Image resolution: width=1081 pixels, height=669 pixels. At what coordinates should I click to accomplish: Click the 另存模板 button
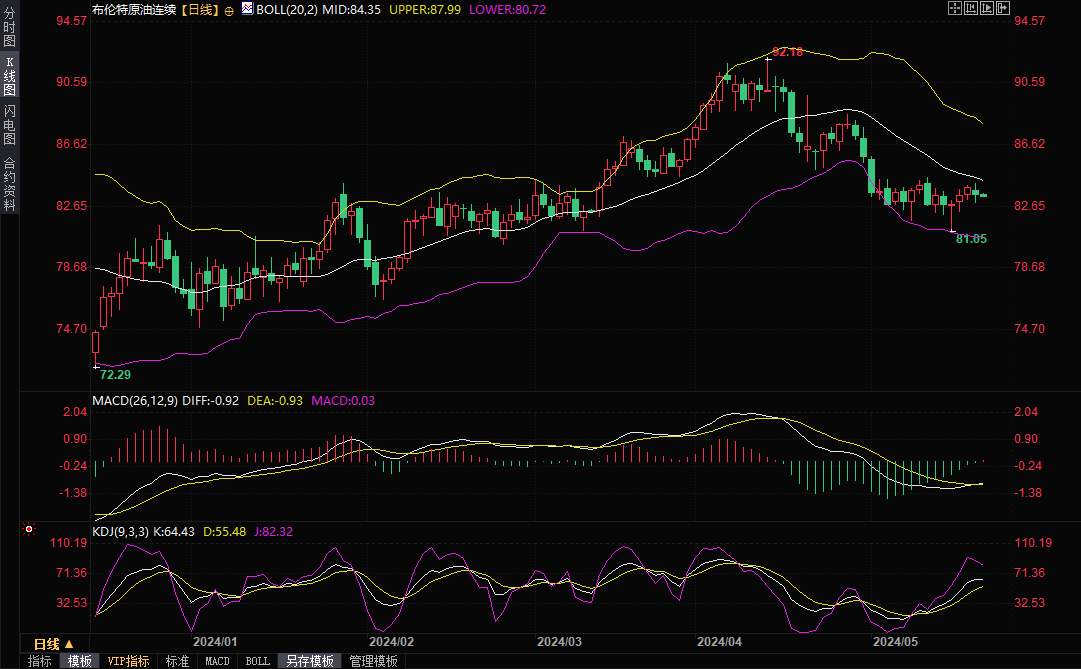pyautogui.click(x=310, y=661)
